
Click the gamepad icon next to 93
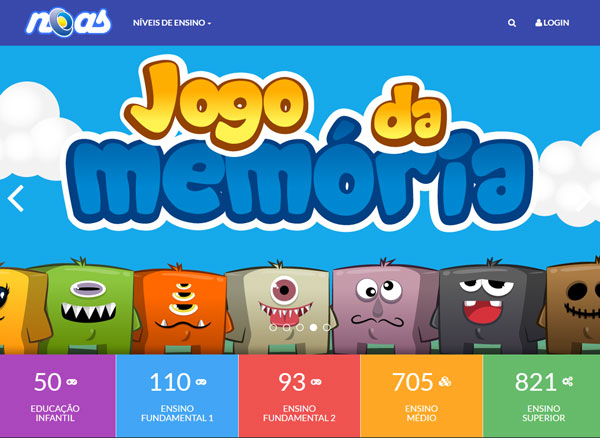click(x=316, y=382)
